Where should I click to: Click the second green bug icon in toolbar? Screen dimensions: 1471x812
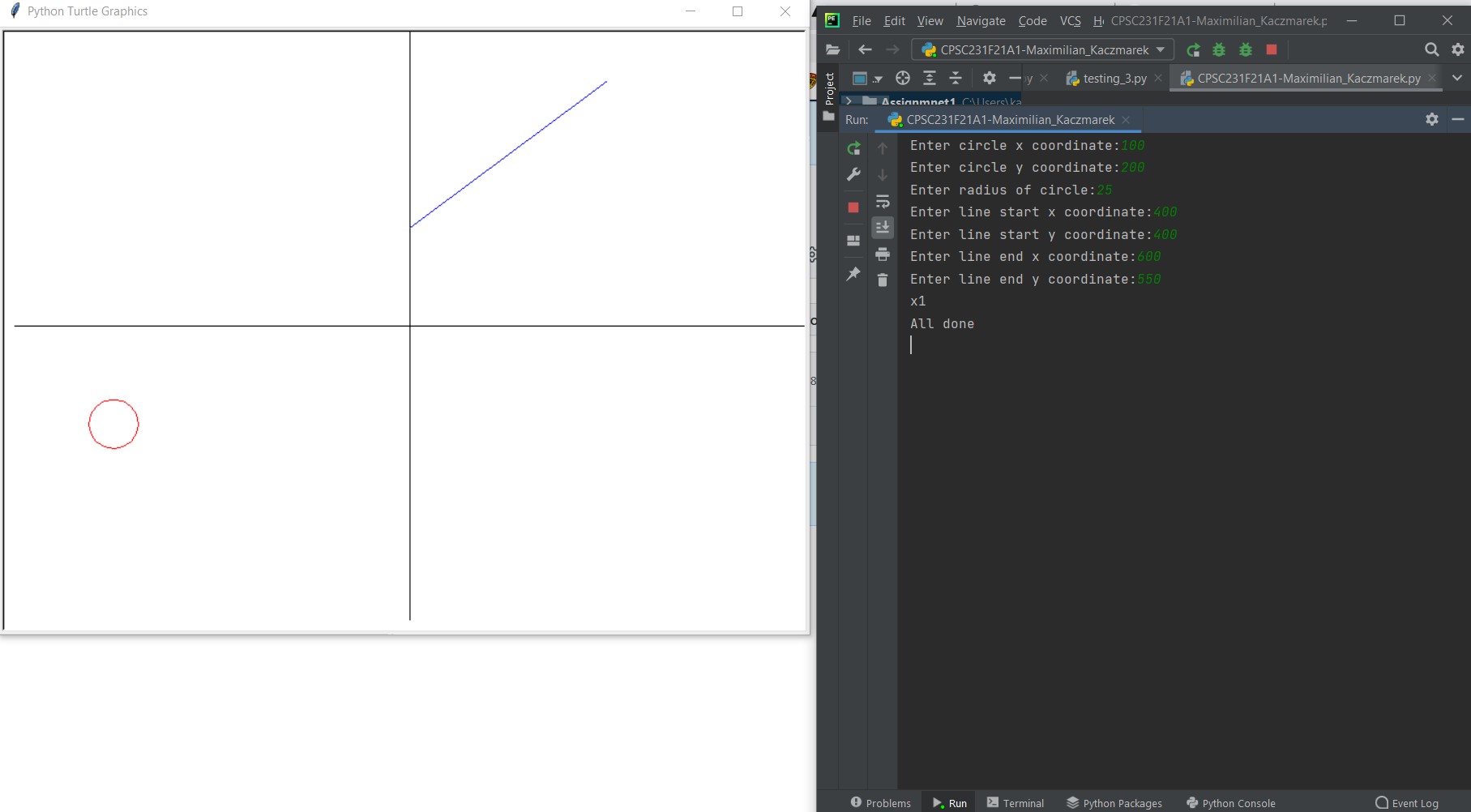(x=1246, y=49)
